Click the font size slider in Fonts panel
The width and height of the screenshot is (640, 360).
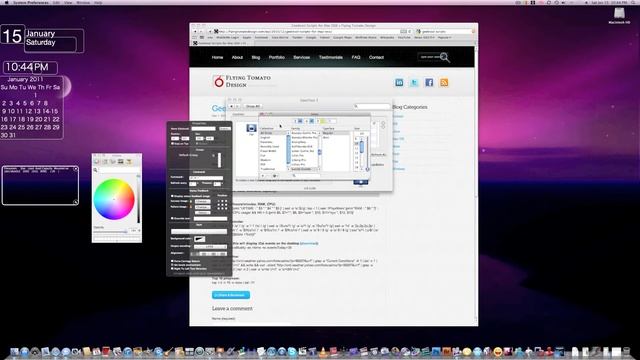367,154
